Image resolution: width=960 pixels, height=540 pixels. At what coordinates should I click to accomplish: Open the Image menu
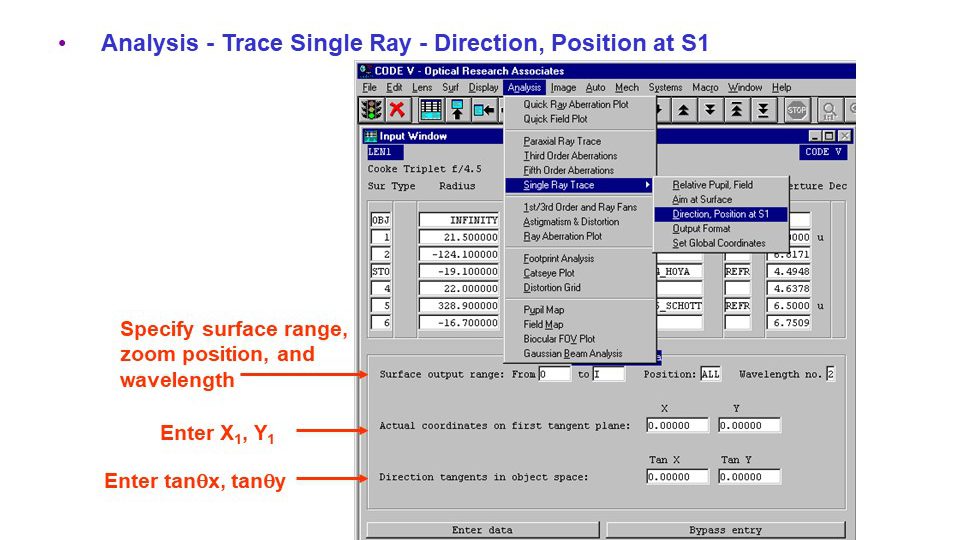(563, 88)
